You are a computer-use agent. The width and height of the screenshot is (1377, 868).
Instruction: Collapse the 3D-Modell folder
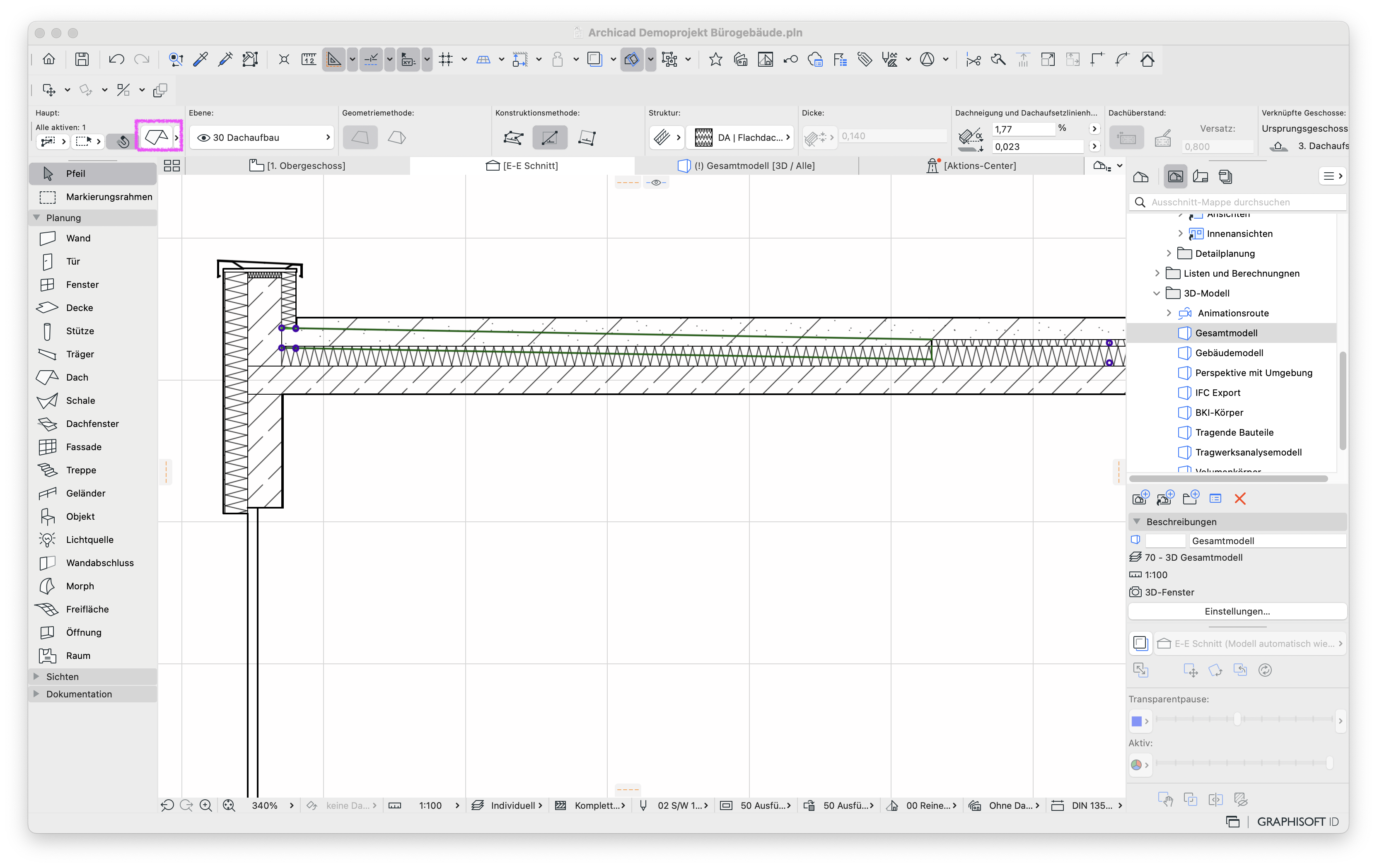(x=1156, y=293)
